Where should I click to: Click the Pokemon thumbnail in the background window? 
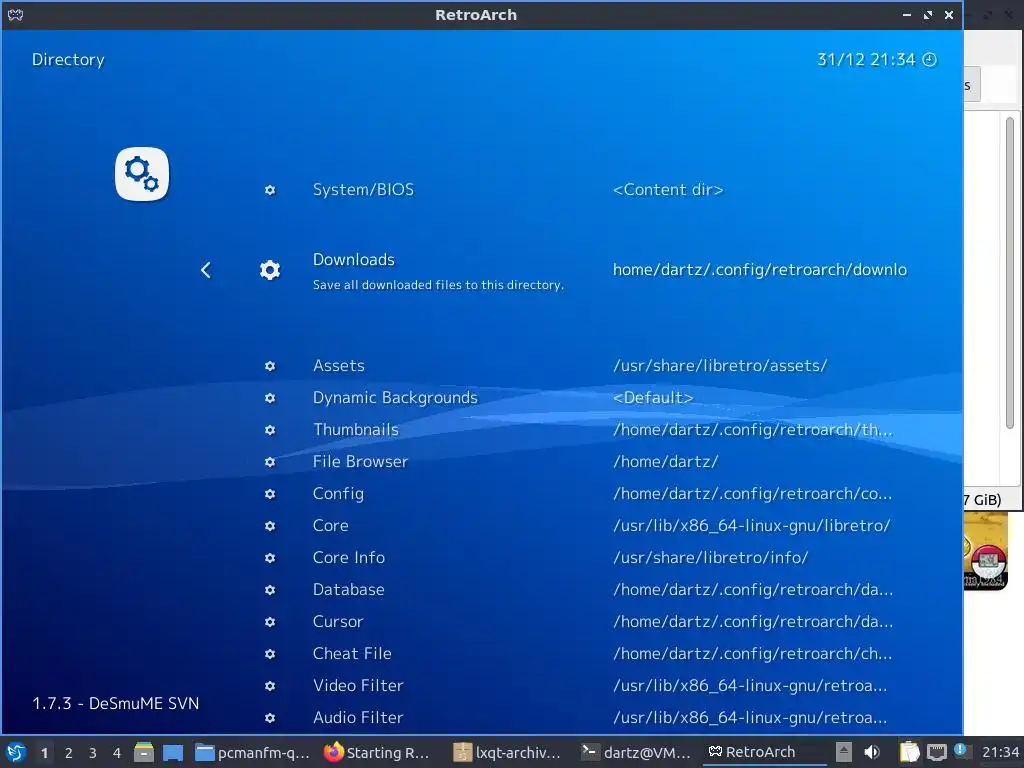tap(985, 551)
